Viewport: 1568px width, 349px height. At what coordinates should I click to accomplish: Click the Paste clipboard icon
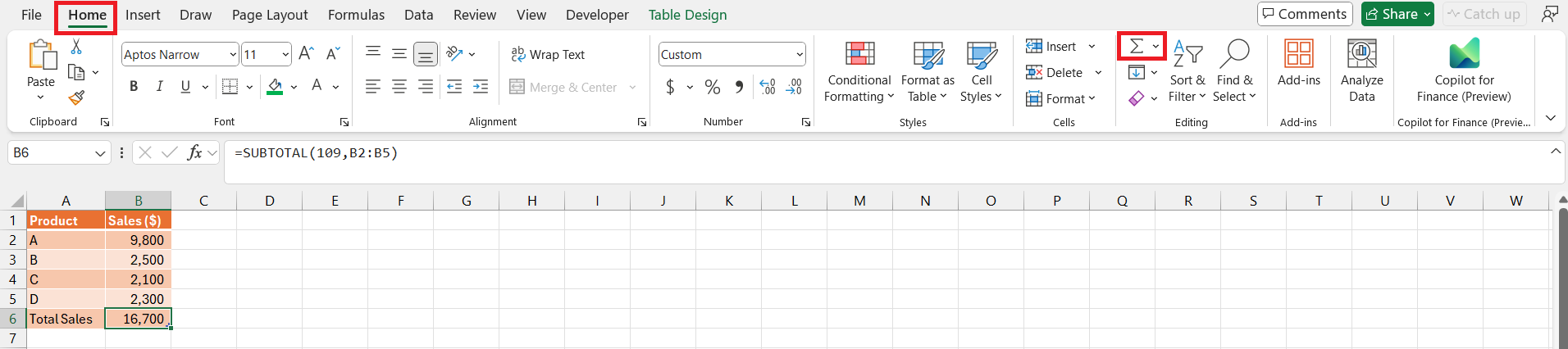41,55
